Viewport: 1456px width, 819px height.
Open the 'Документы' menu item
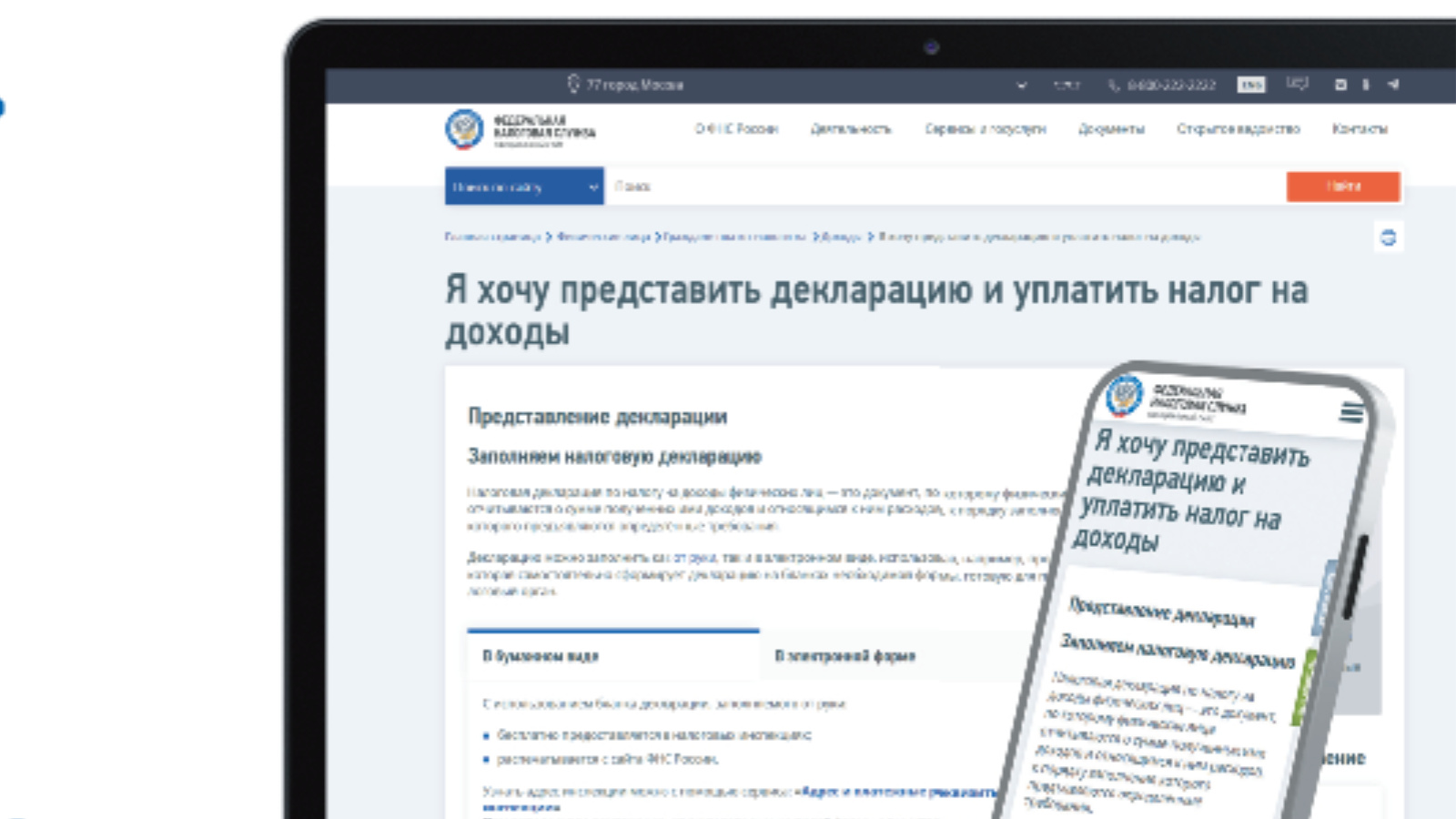coord(1111,129)
